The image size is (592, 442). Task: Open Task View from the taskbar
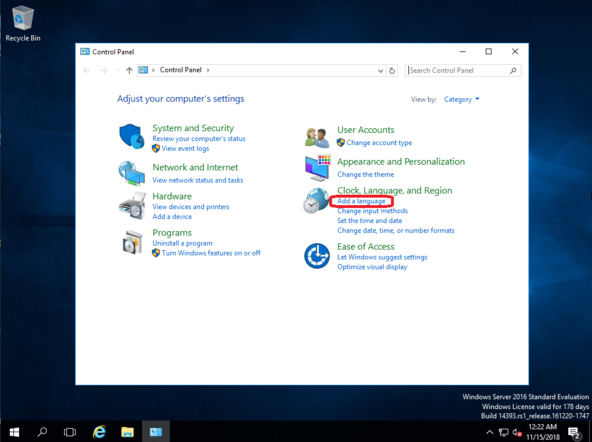tap(70, 432)
